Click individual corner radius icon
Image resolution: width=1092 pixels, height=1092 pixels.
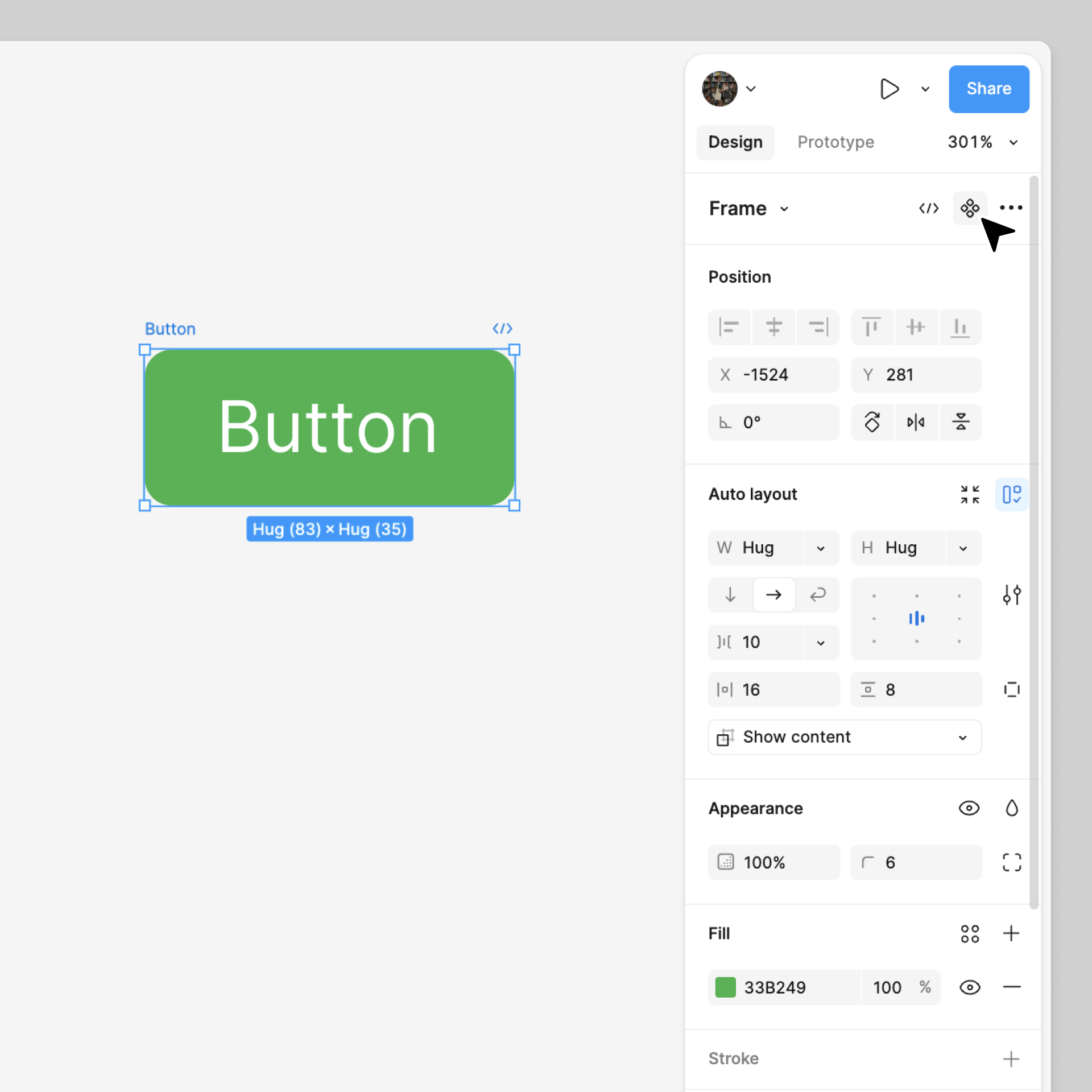click(x=1011, y=862)
